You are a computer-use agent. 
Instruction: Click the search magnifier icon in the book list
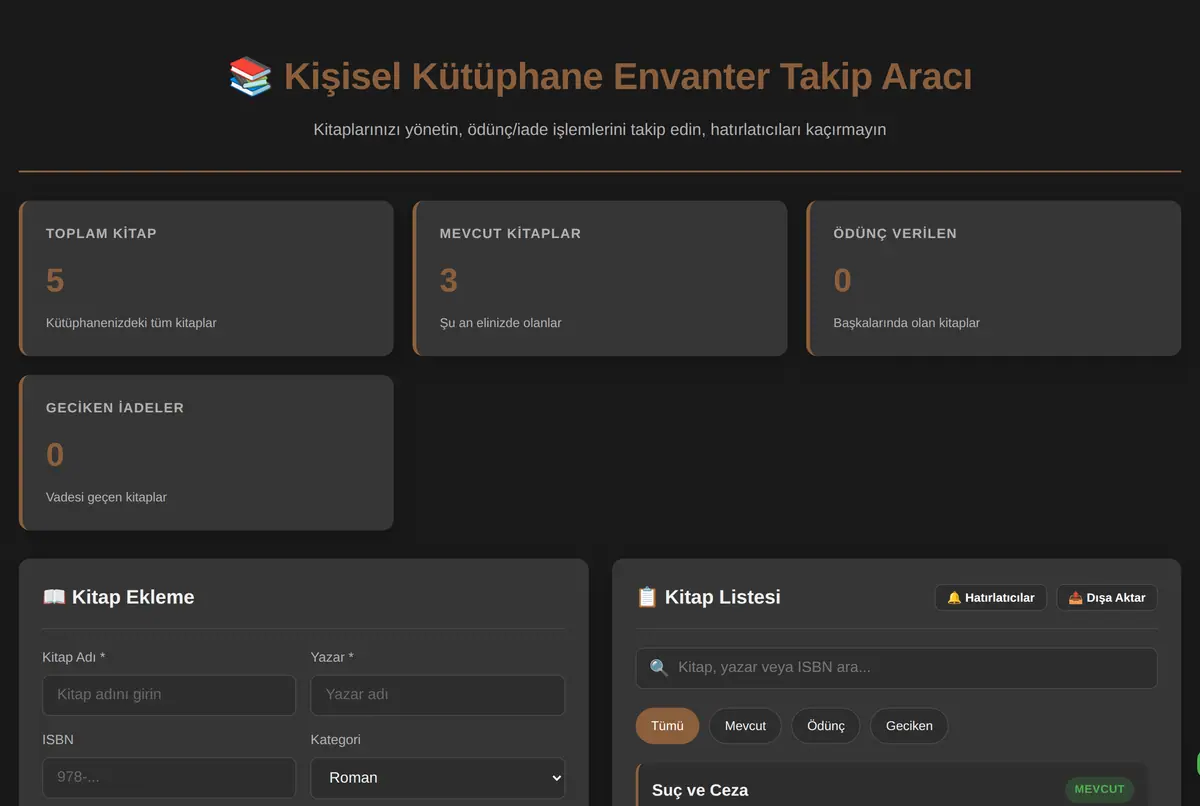pos(659,668)
